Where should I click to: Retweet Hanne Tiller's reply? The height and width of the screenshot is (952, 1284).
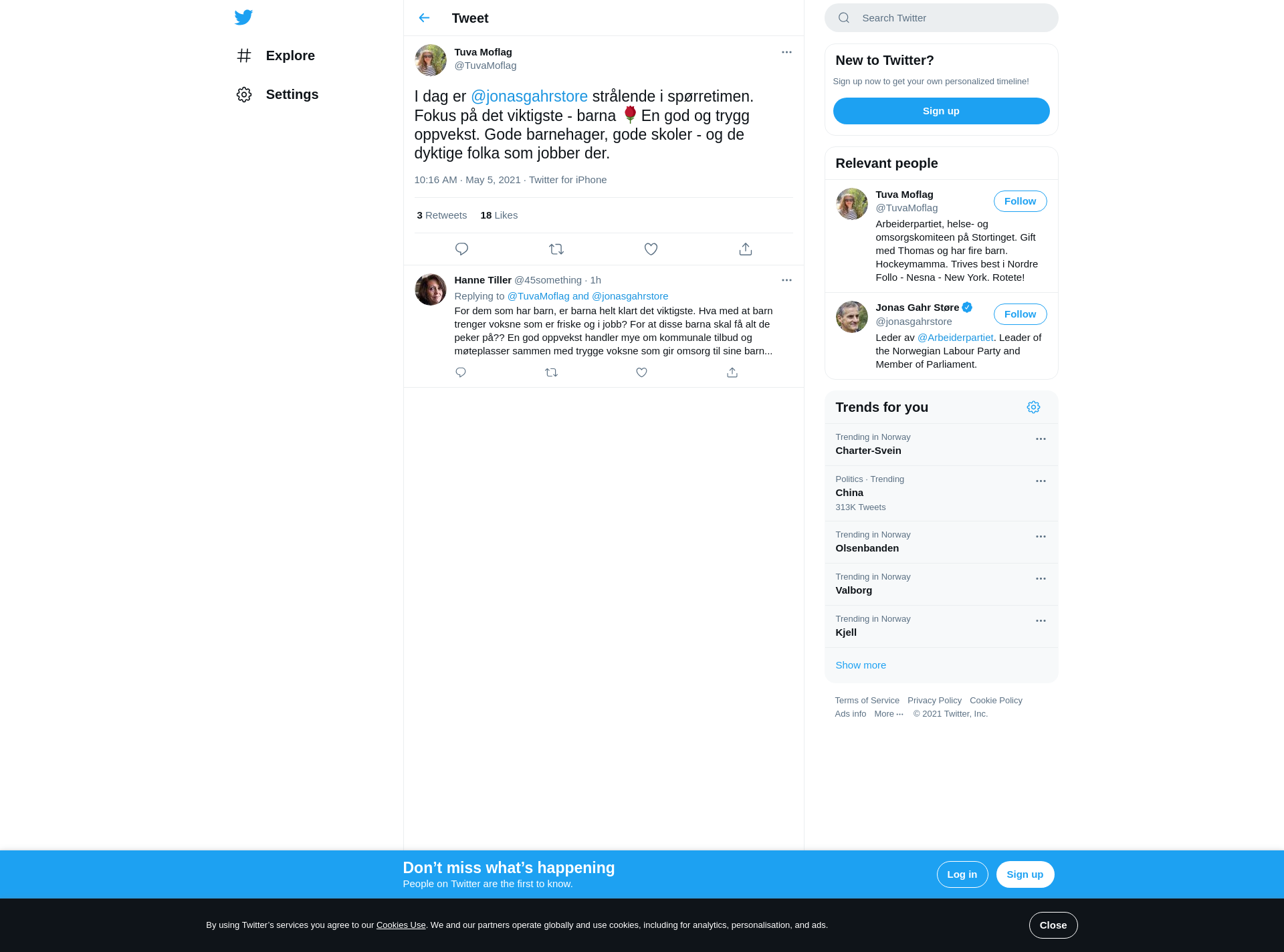(x=551, y=372)
